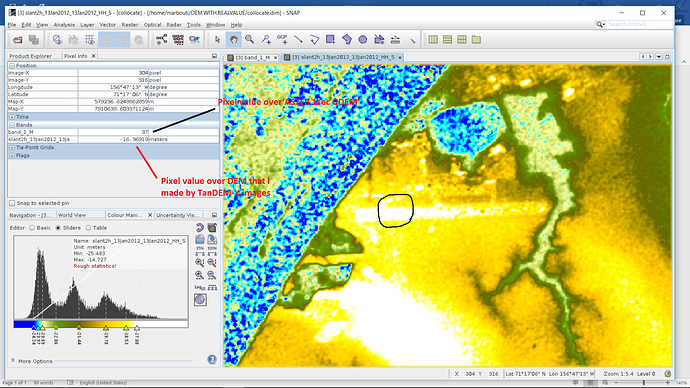Select the Basic editor radio button

pyautogui.click(x=32, y=228)
